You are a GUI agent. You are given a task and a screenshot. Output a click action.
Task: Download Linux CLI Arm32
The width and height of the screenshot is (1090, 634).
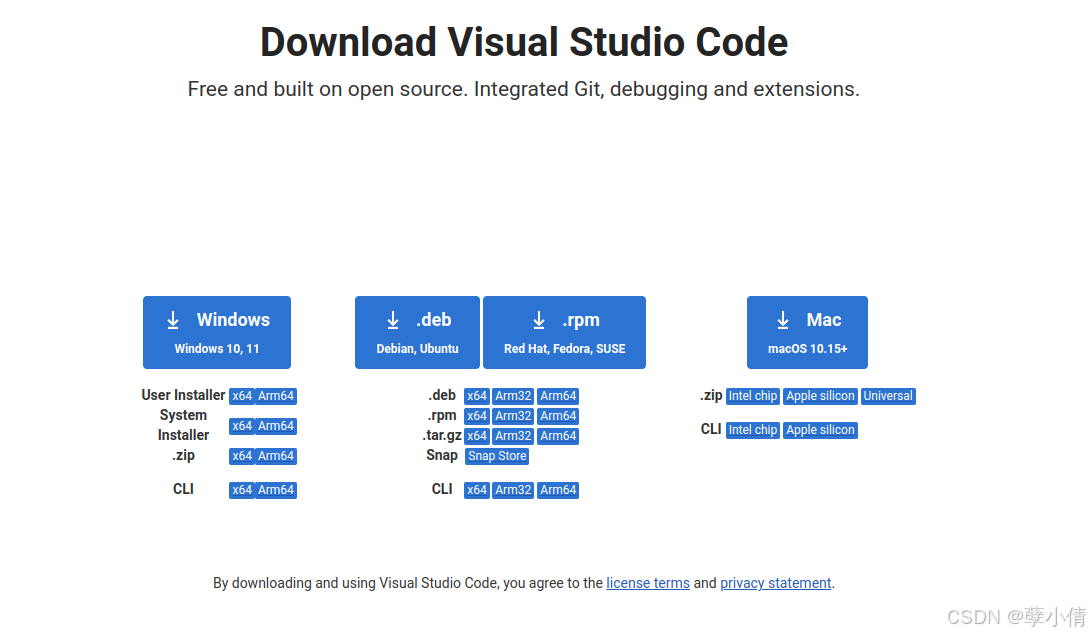pyautogui.click(x=513, y=490)
